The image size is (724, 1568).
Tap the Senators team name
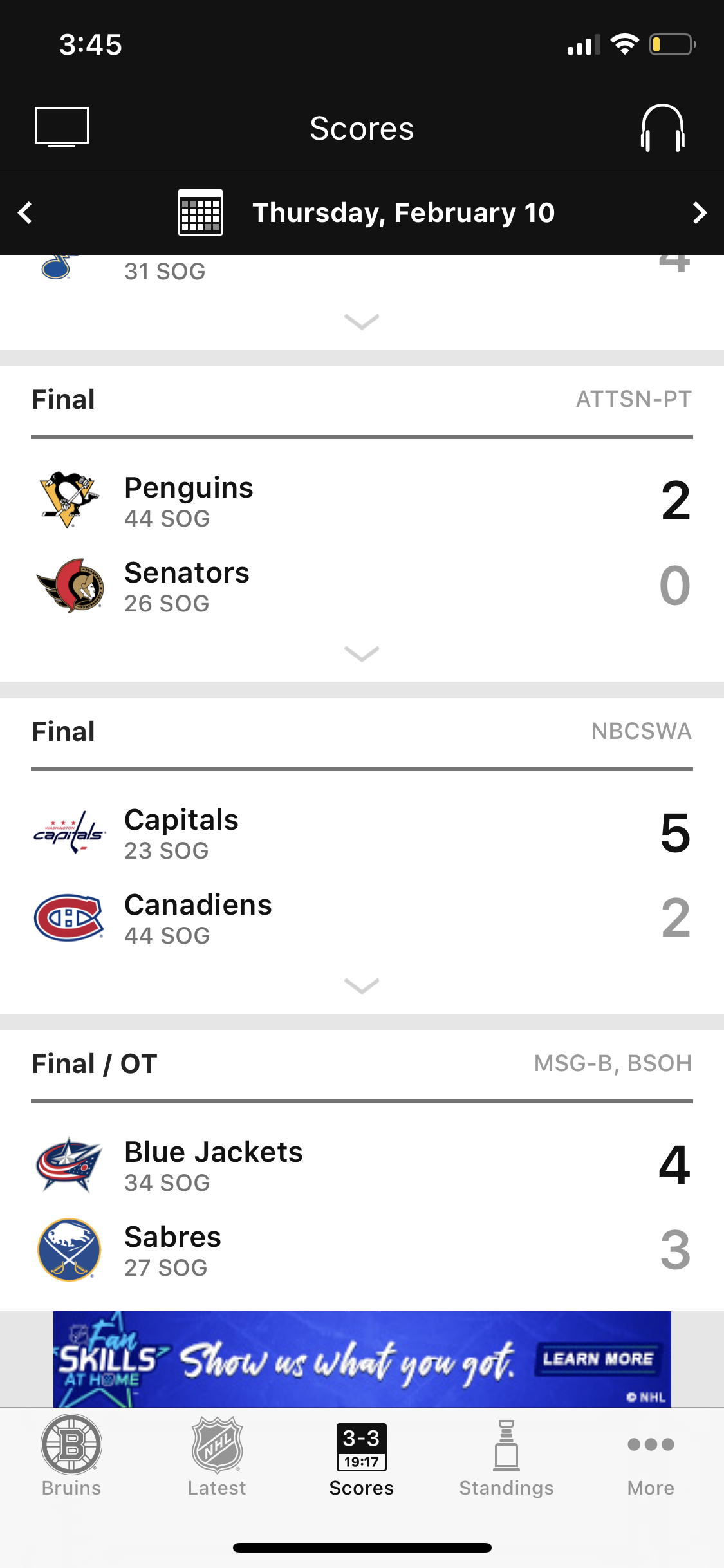pos(187,572)
